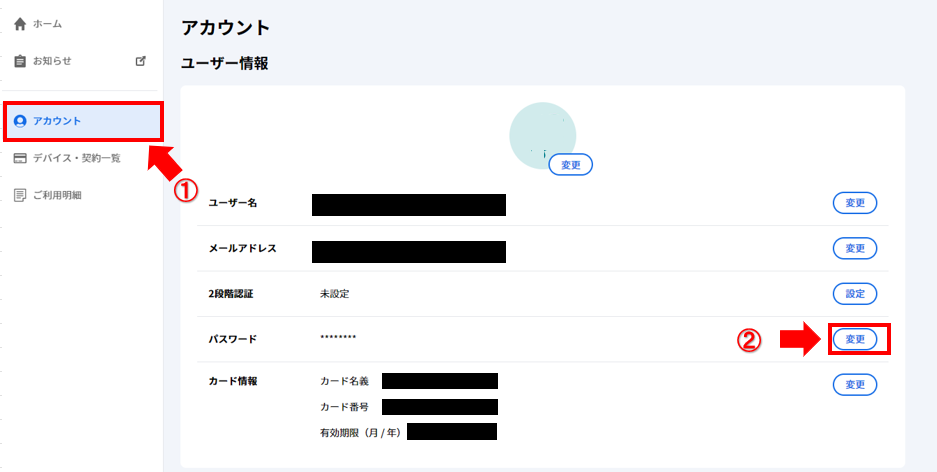Click the カード名義 label
The image size is (937, 472).
[345, 381]
